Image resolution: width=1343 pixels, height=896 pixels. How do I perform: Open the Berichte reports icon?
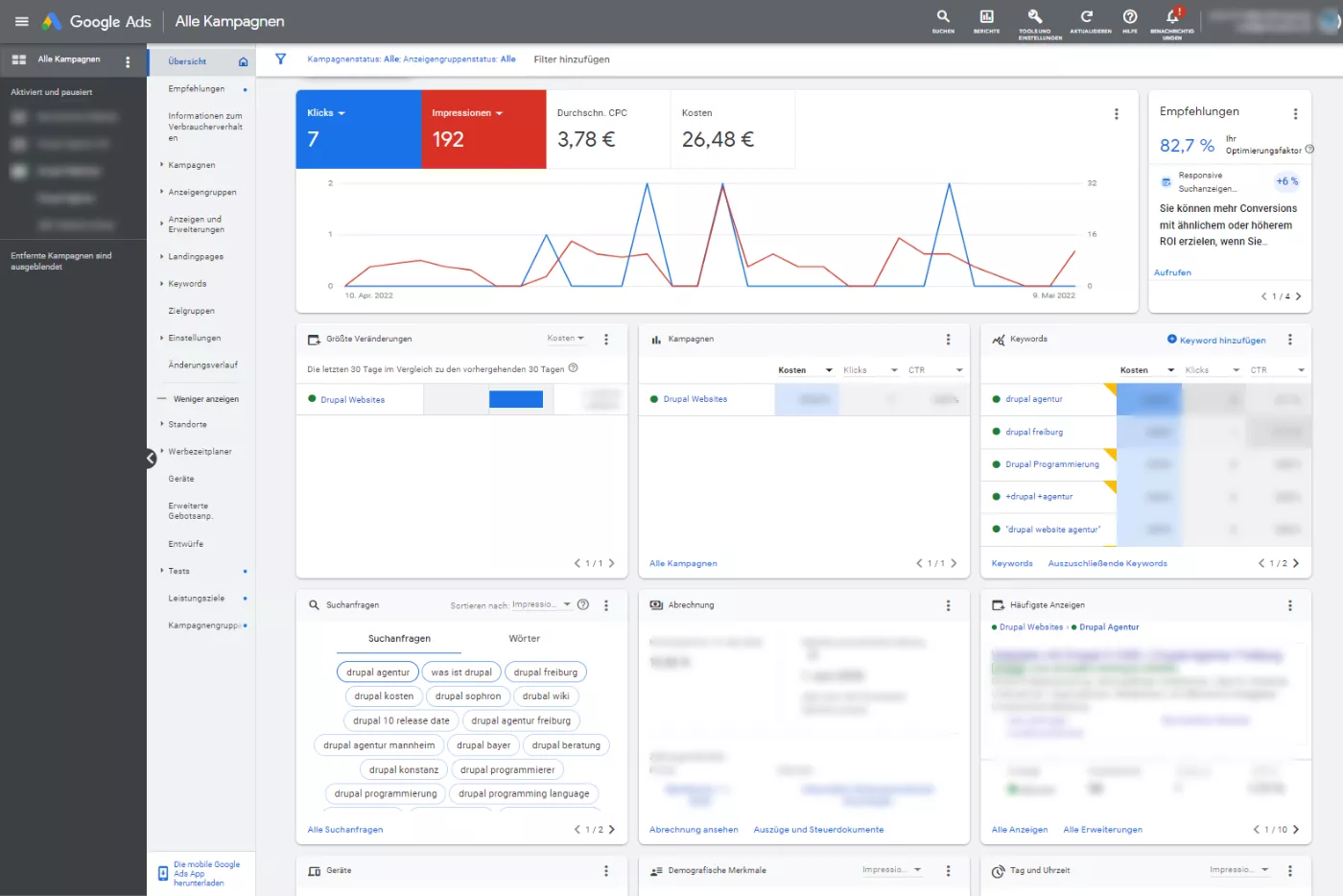pyautogui.click(x=986, y=20)
